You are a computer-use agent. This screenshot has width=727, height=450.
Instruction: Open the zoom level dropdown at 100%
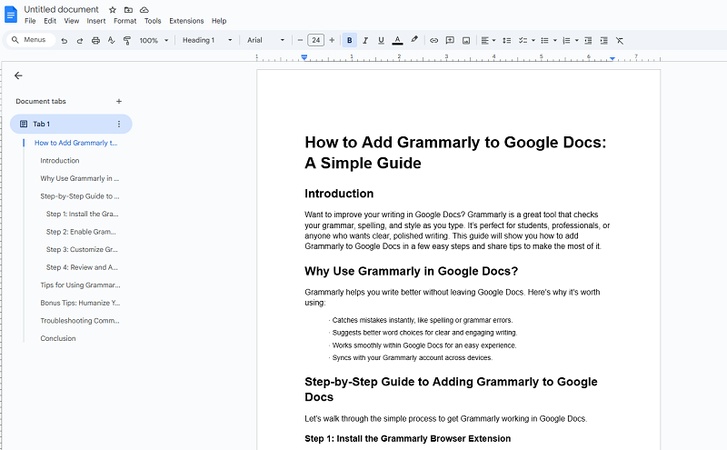tap(153, 41)
